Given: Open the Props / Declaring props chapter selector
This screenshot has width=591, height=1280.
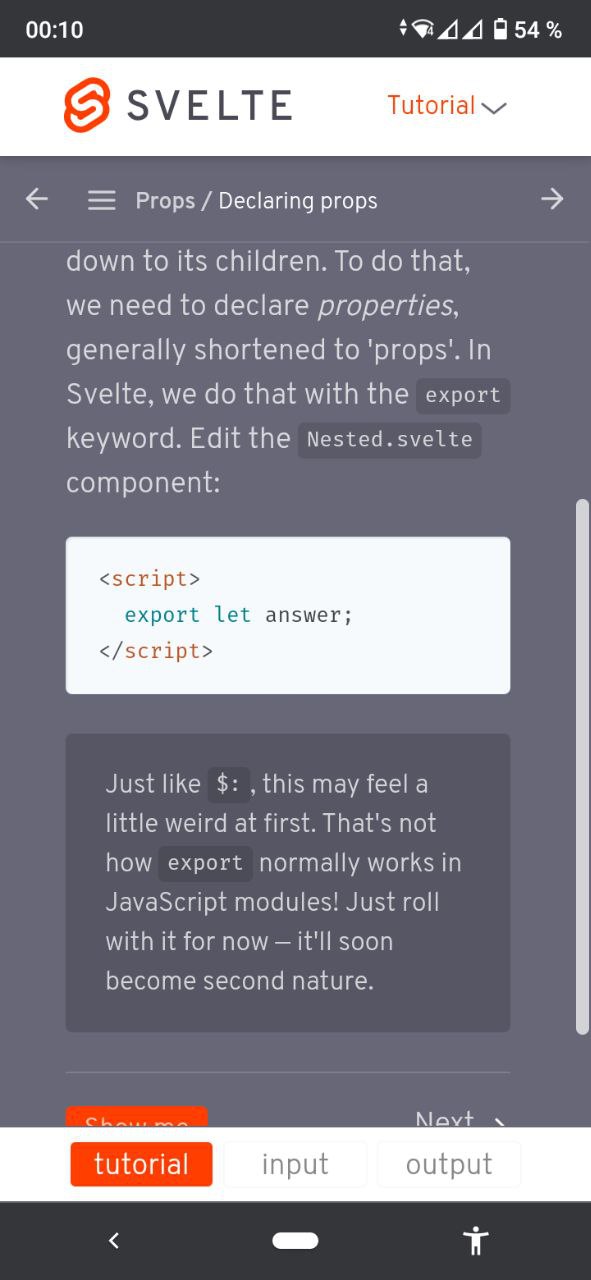Looking at the screenshot, I should click(x=257, y=200).
